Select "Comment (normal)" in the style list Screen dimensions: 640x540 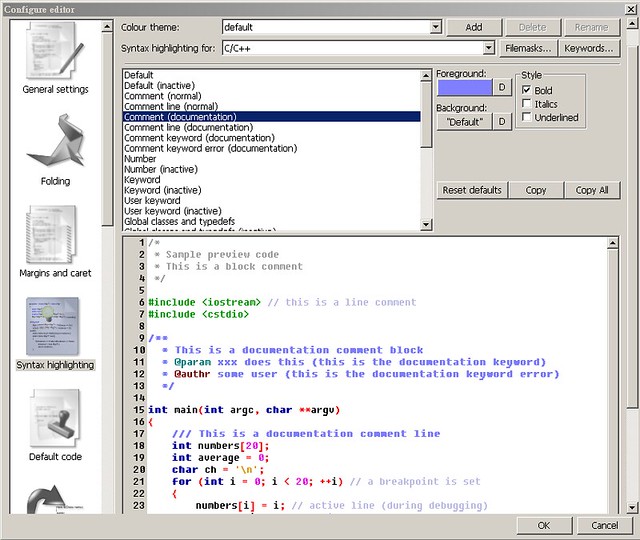tap(271, 96)
